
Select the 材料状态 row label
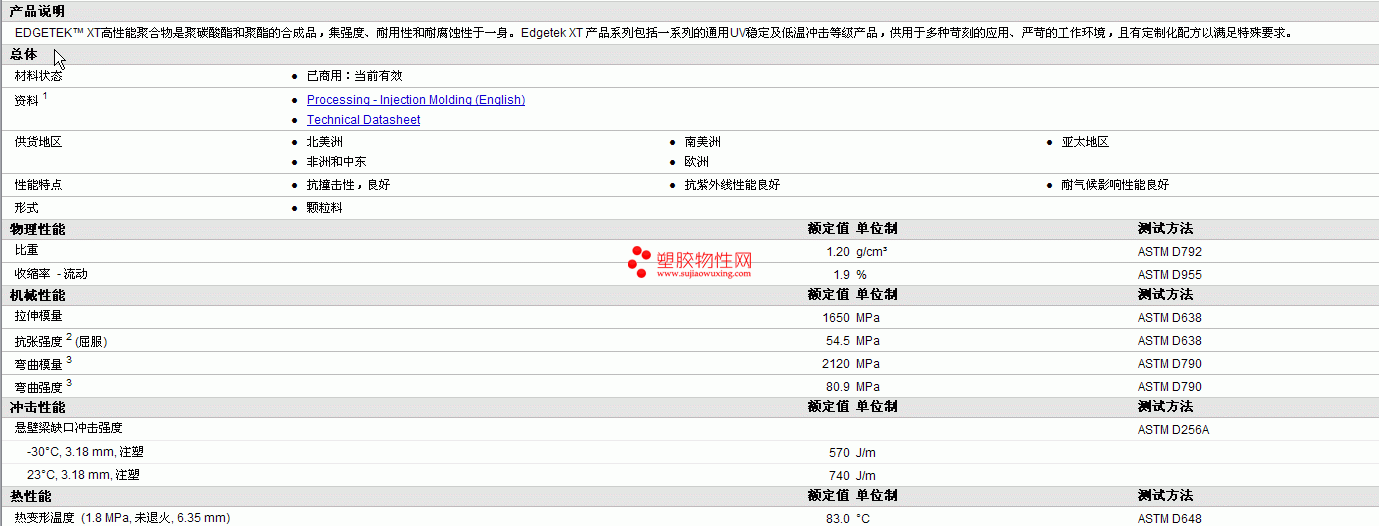click(39, 76)
